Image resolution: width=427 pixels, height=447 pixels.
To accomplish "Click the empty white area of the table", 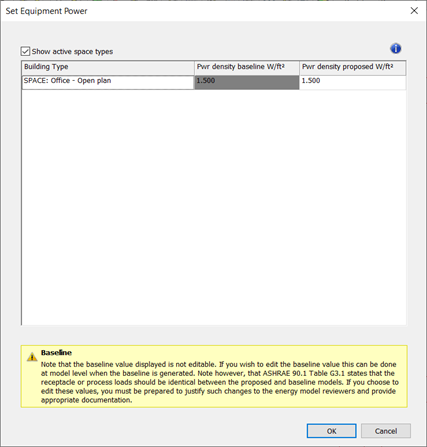I will click(214, 207).
